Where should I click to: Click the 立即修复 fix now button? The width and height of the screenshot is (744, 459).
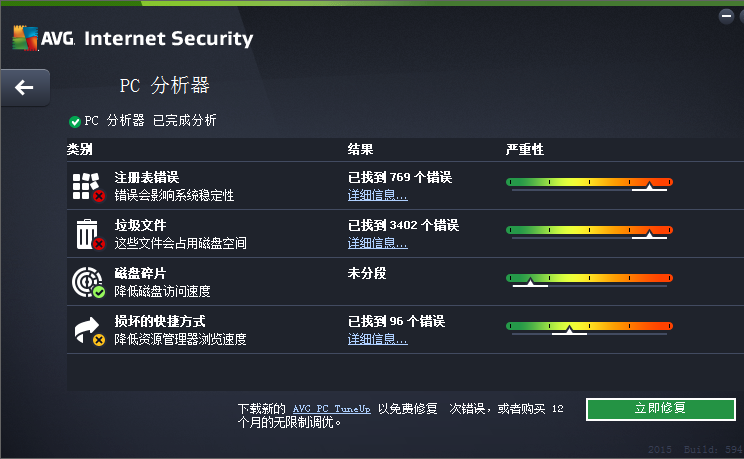[660, 409]
